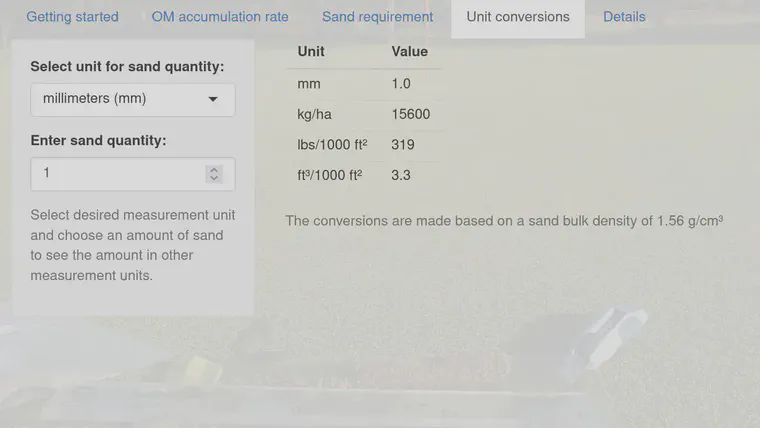Open the millimeters (mm) unit selector

(133, 99)
